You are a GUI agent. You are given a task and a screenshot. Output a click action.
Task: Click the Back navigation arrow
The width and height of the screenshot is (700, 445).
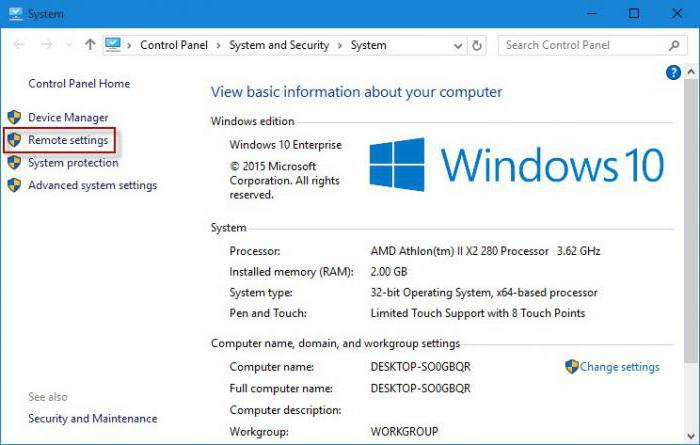point(20,45)
